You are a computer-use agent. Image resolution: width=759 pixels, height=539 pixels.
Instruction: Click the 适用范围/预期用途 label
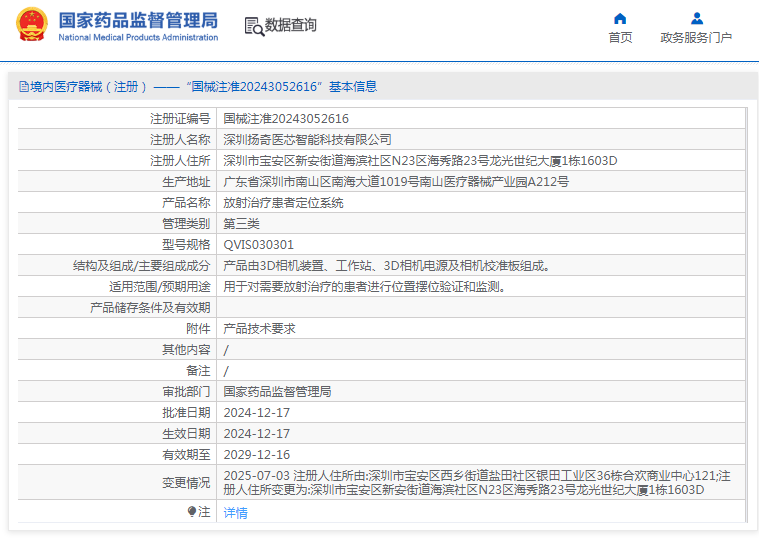(x=160, y=287)
